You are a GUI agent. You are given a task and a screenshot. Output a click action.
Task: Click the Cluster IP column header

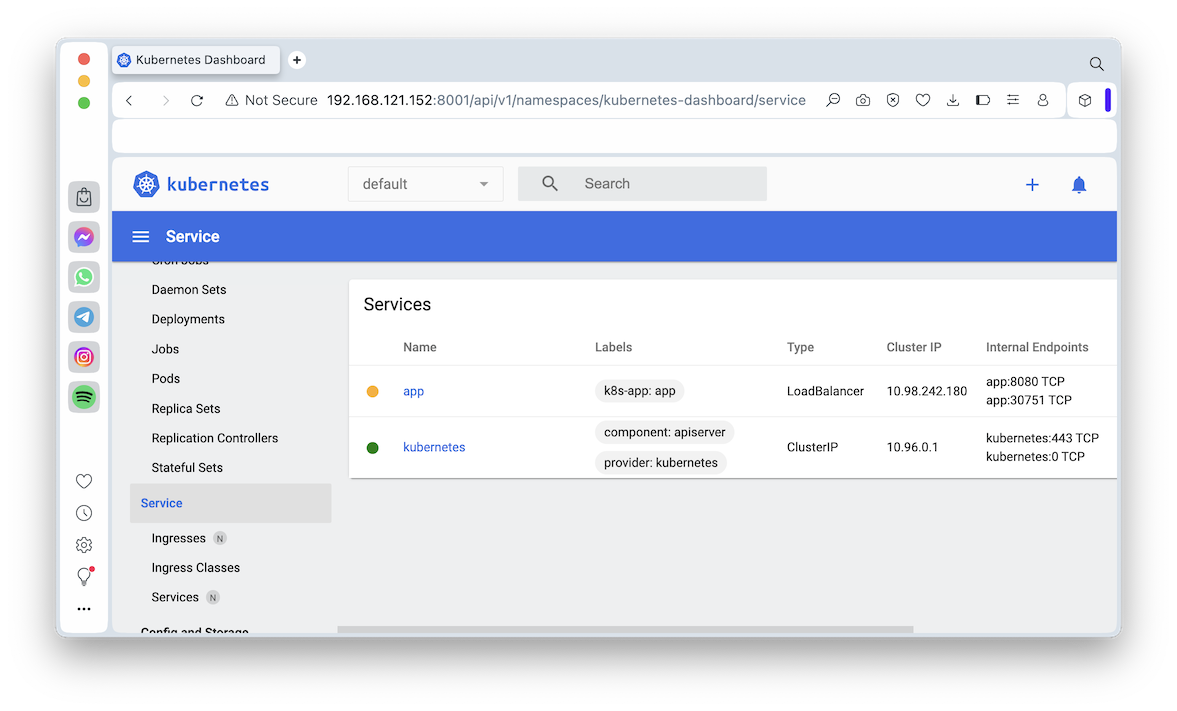pyautogui.click(x=914, y=348)
